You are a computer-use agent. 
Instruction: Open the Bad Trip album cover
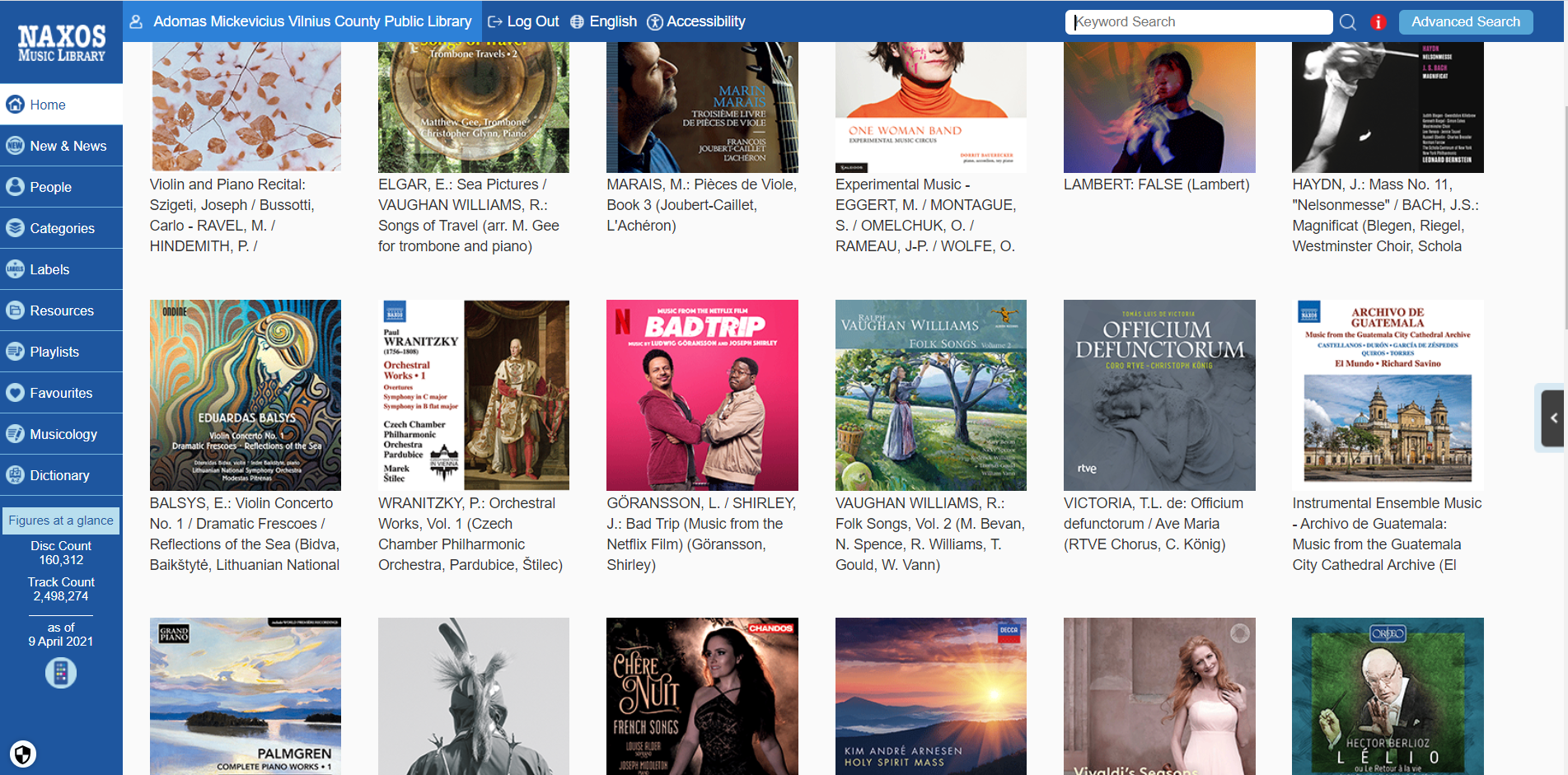click(x=702, y=395)
